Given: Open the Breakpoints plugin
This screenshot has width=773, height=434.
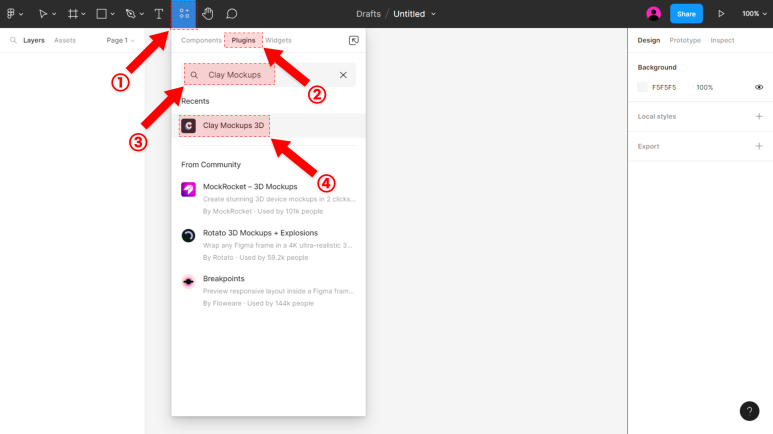Looking at the screenshot, I should click(x=269, y=290).
